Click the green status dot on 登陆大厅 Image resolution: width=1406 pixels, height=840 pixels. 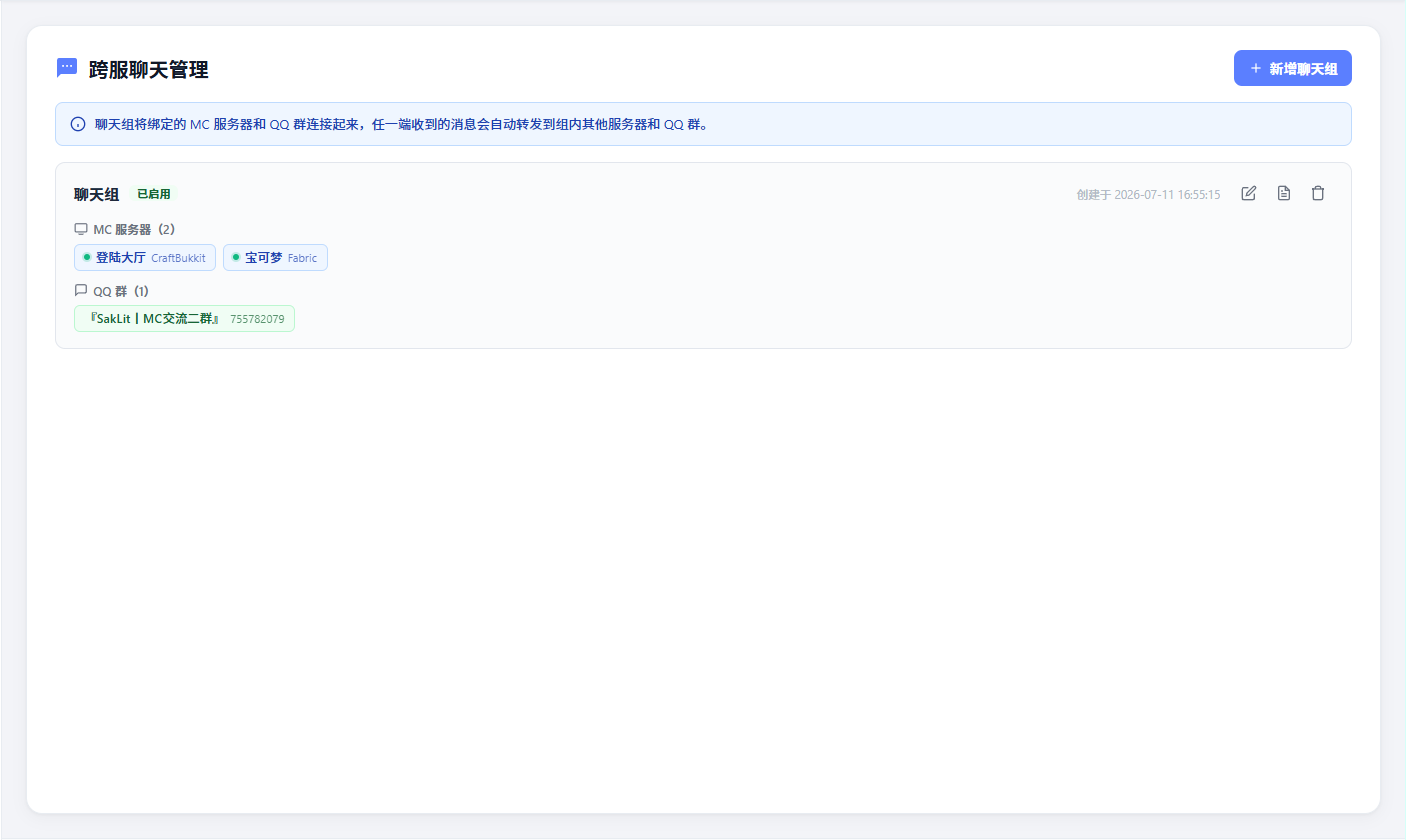[87, 257]
